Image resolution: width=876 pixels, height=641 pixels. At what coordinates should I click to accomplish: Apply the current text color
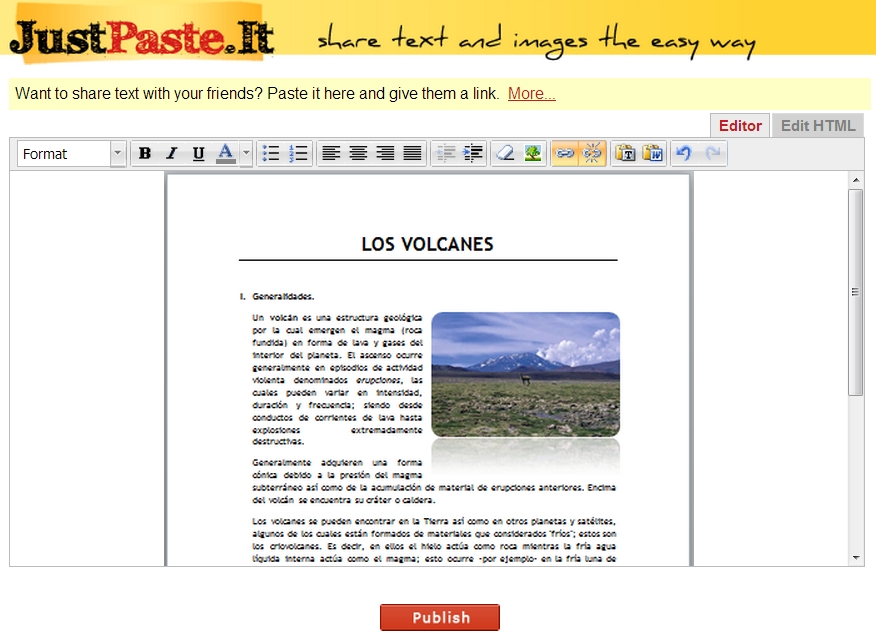pyautogui.click(x=226, y=154)
